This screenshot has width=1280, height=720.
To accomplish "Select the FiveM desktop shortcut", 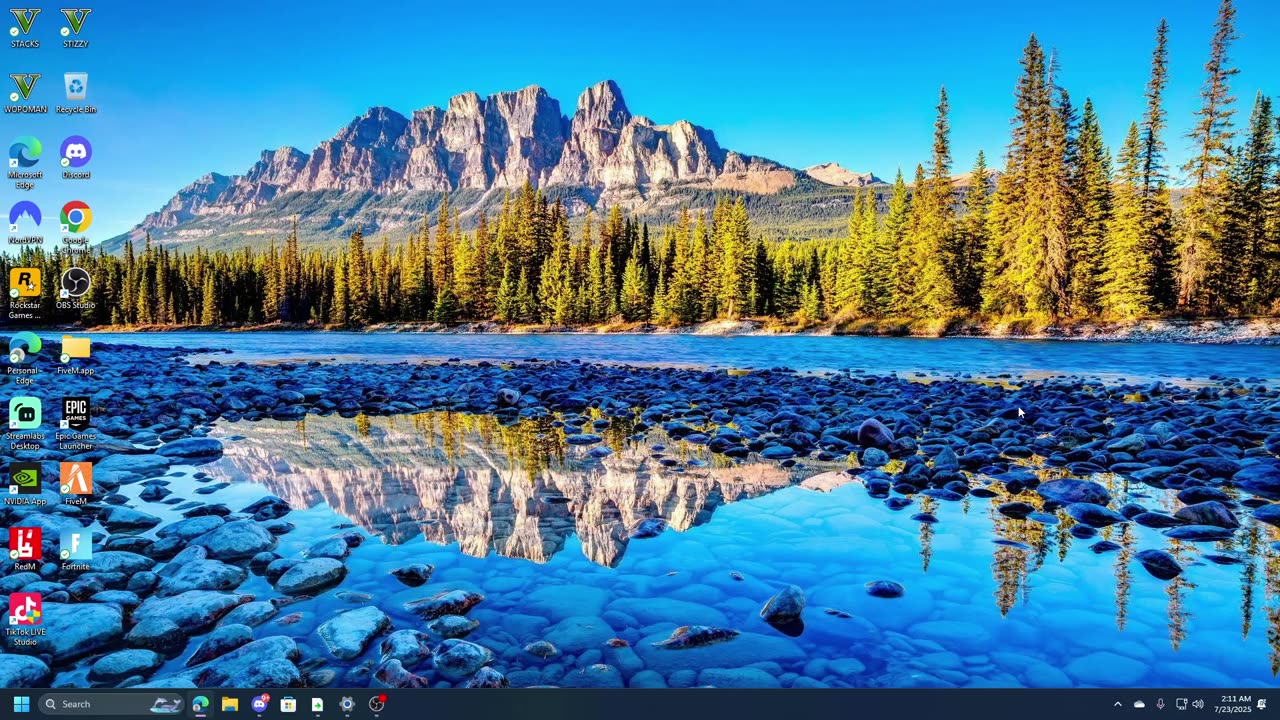I will pyautogui.click(x=75, y=484).
